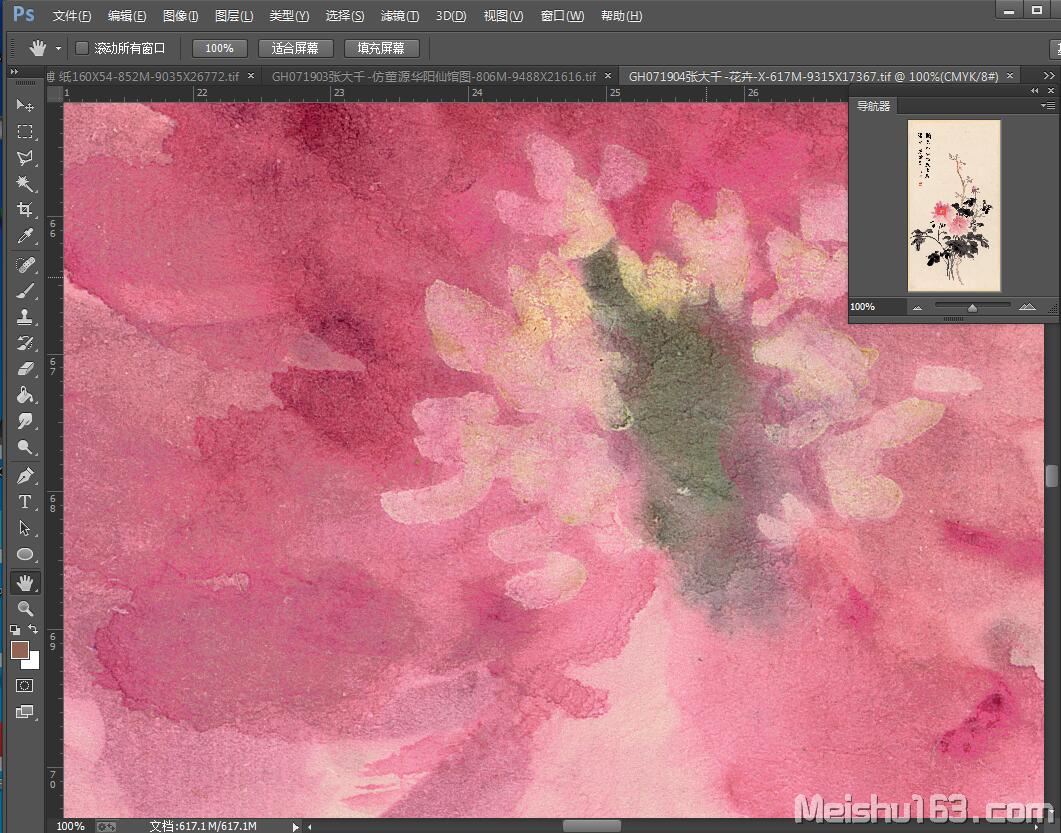Select the 导航器 panel tab
The height and width of the screenshot is (833, 1061).
(x=873, y=106)
